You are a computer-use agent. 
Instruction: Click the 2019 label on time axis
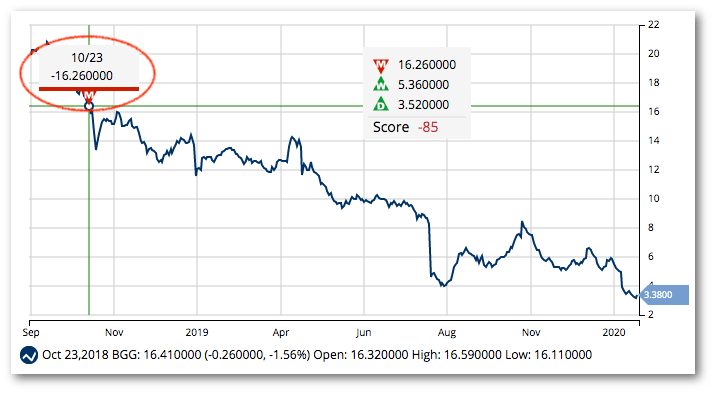tap(197, 332)
